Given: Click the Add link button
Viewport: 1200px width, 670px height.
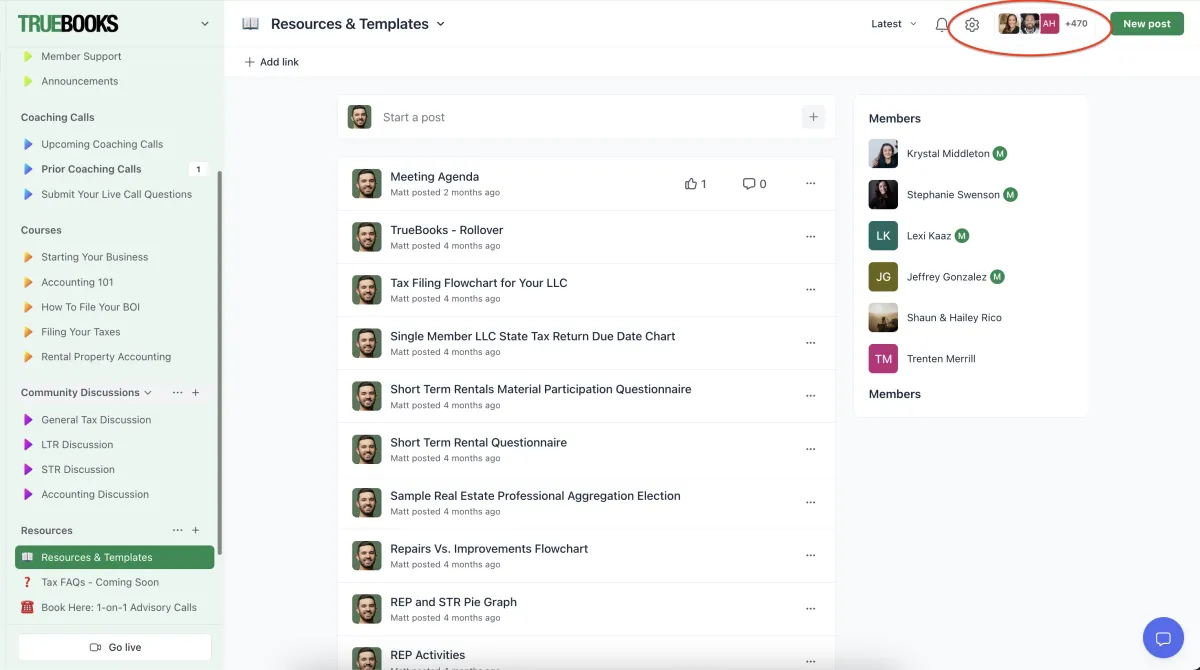Looking at the screenshot, I should point(272,62).
